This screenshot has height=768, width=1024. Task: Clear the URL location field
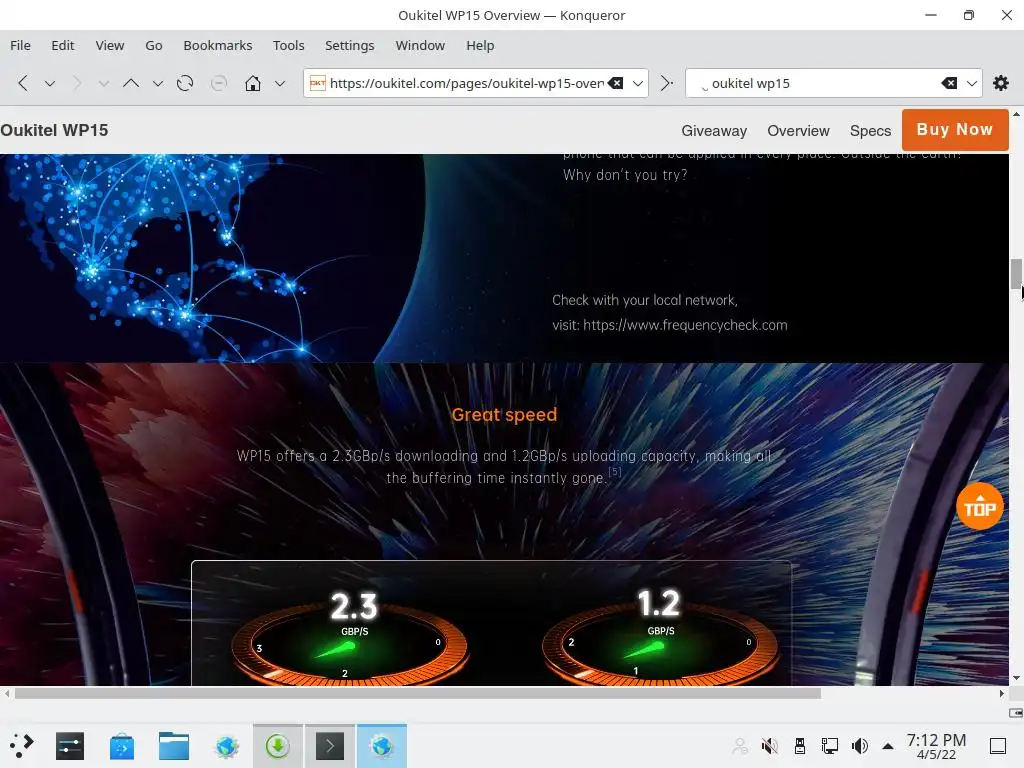click(615, 83)
